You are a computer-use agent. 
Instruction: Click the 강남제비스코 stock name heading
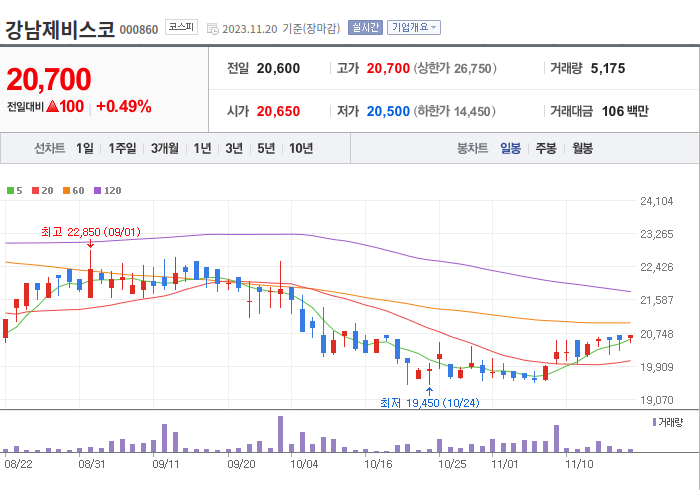tap(60, 29)
